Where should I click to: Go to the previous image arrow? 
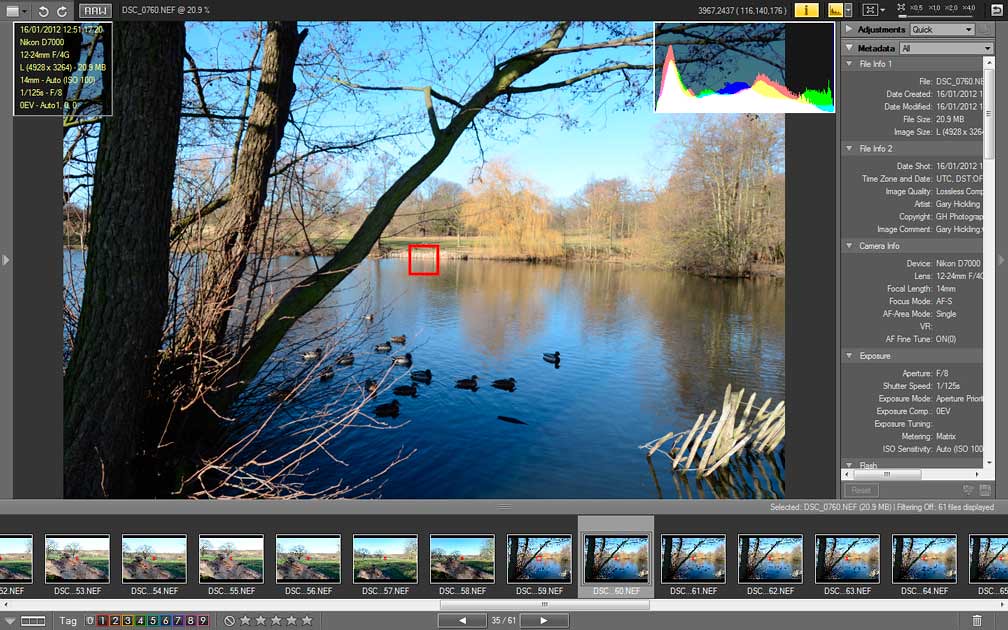(x=462, y=620)
